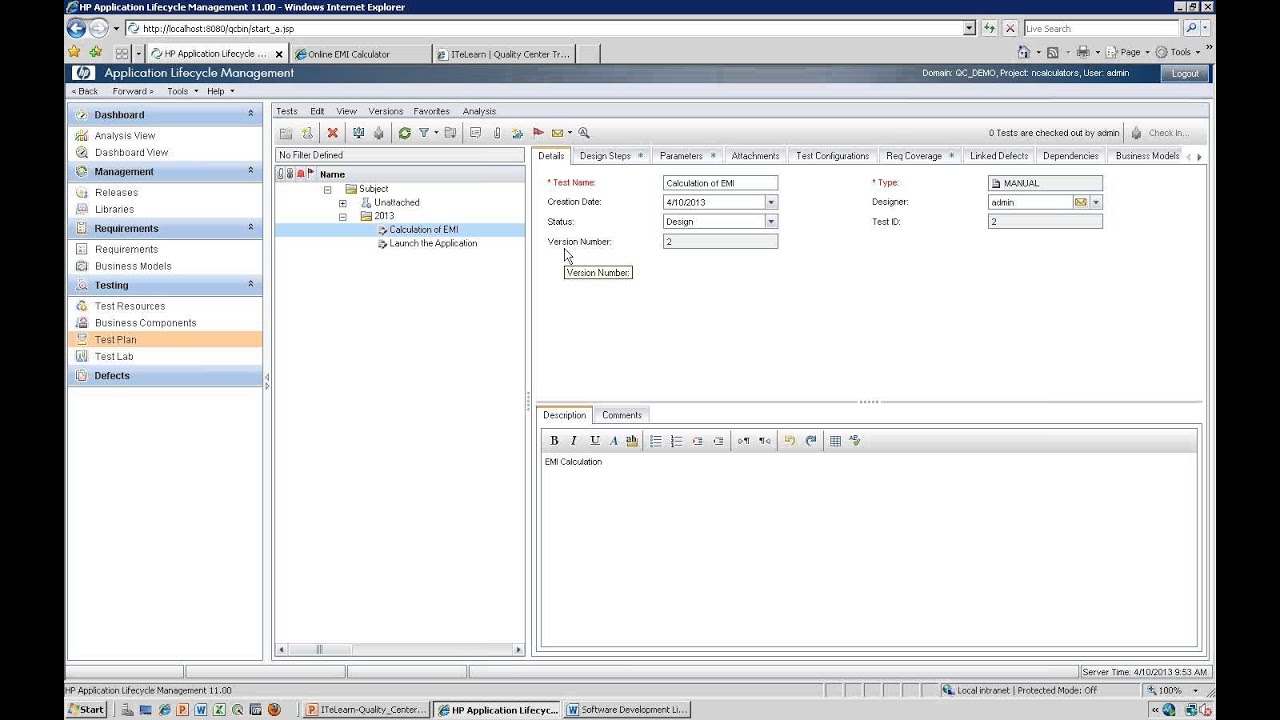Click the Test Name input field
Image resolution: width=1280 pixels, height=720 pixels.
(720, 183)
